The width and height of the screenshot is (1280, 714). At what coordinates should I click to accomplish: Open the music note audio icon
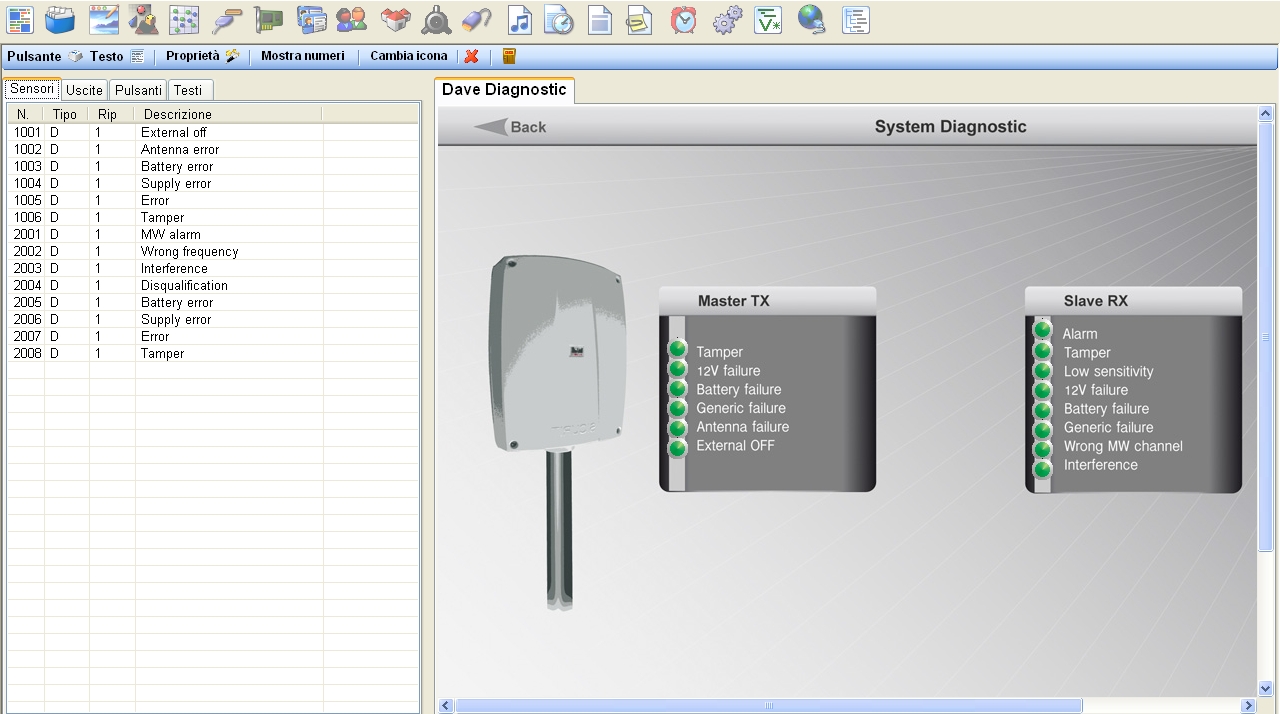pyautogui.click(x=519, y=20)
